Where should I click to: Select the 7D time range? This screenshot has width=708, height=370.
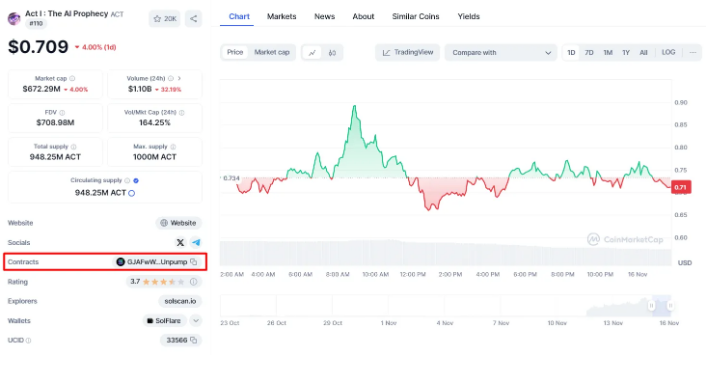tap(589, 52)
